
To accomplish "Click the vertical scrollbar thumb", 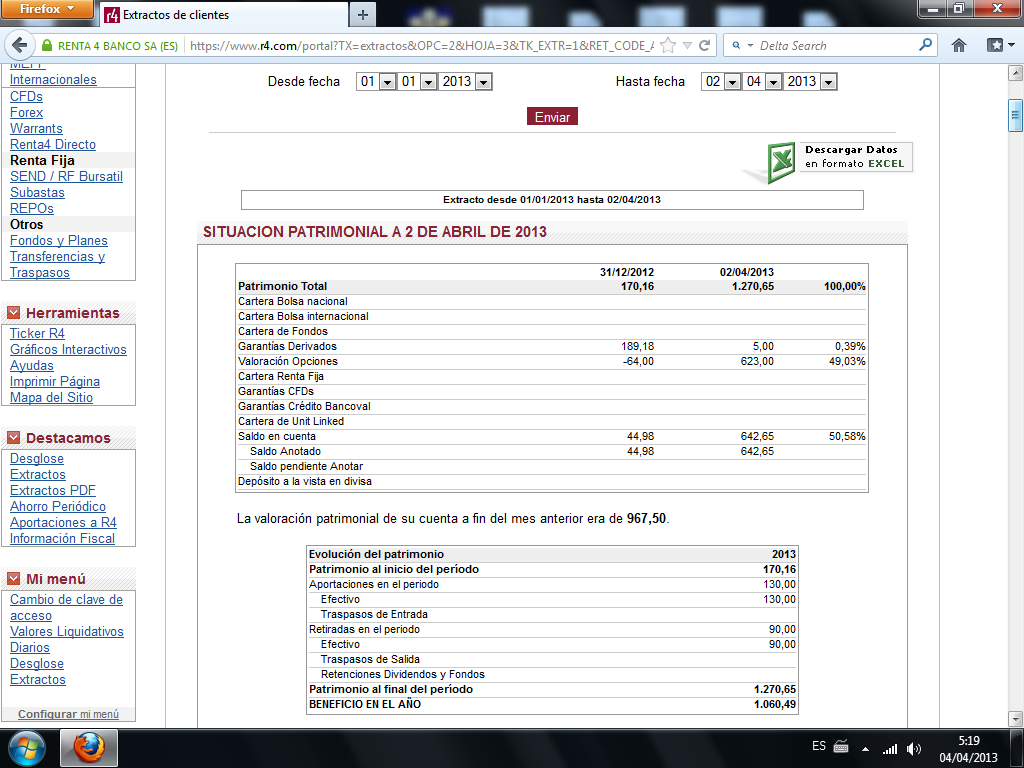I will 1015,116.
